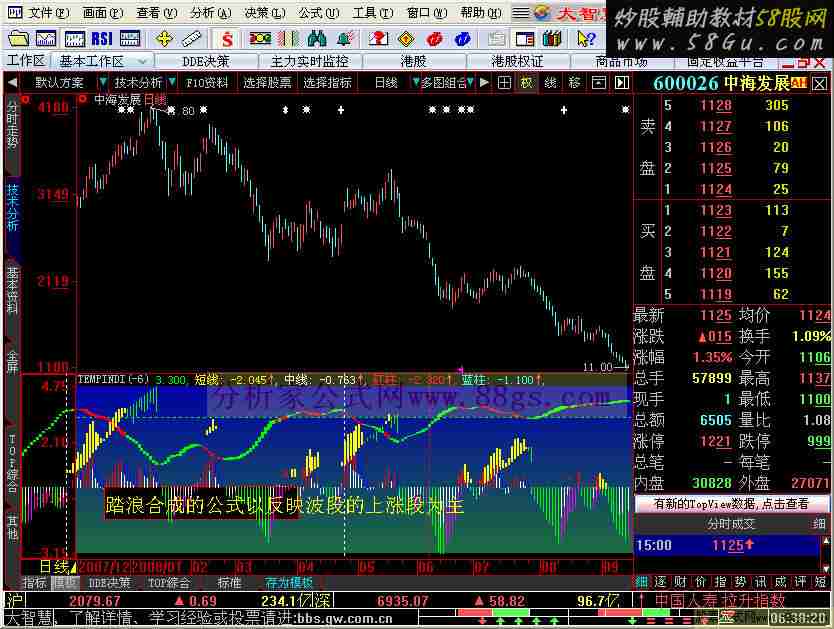Switch to the 主力实时监控 tab
Viewport: 834px width, 629px height.
310,62
